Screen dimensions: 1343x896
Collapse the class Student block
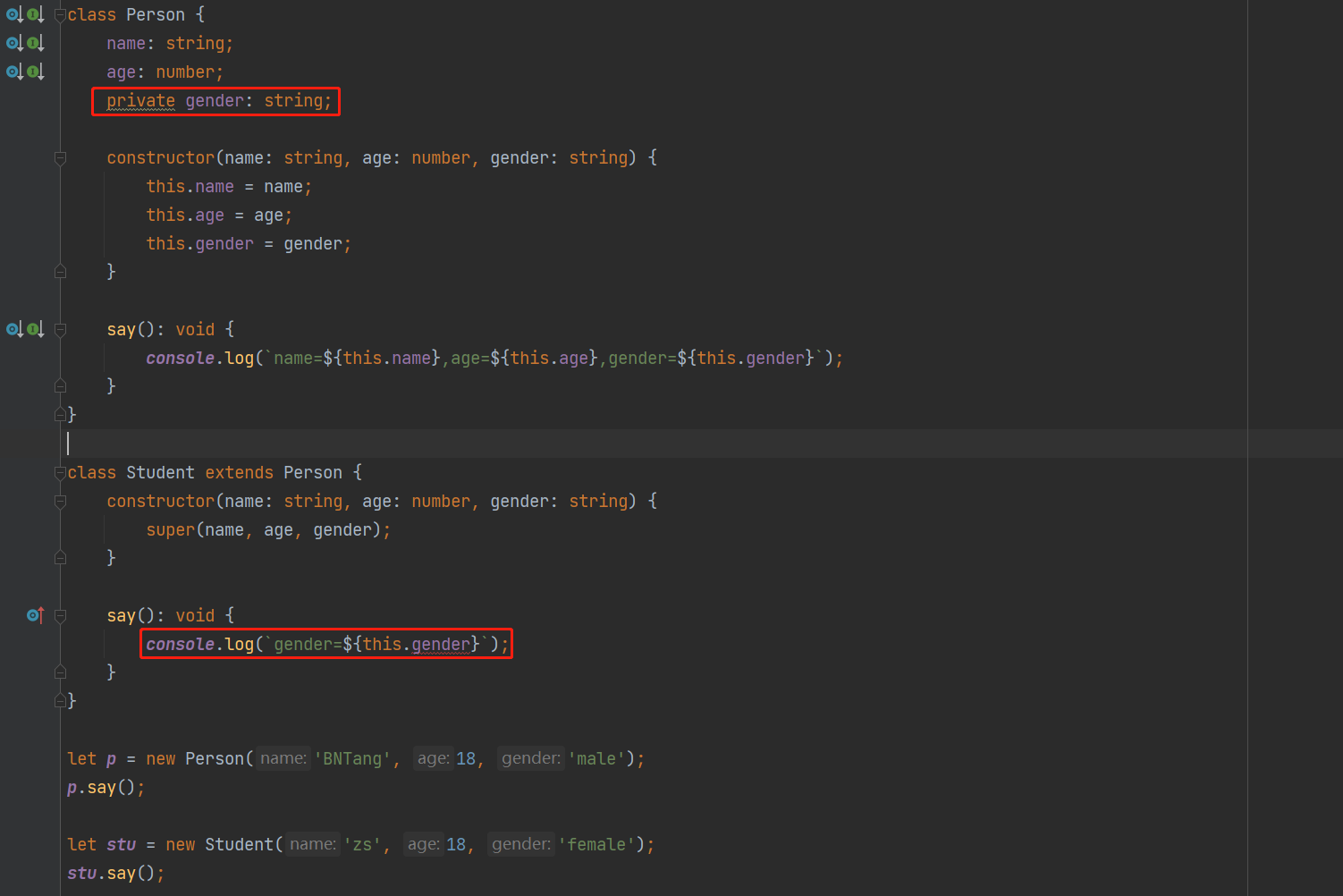[60, 473]
